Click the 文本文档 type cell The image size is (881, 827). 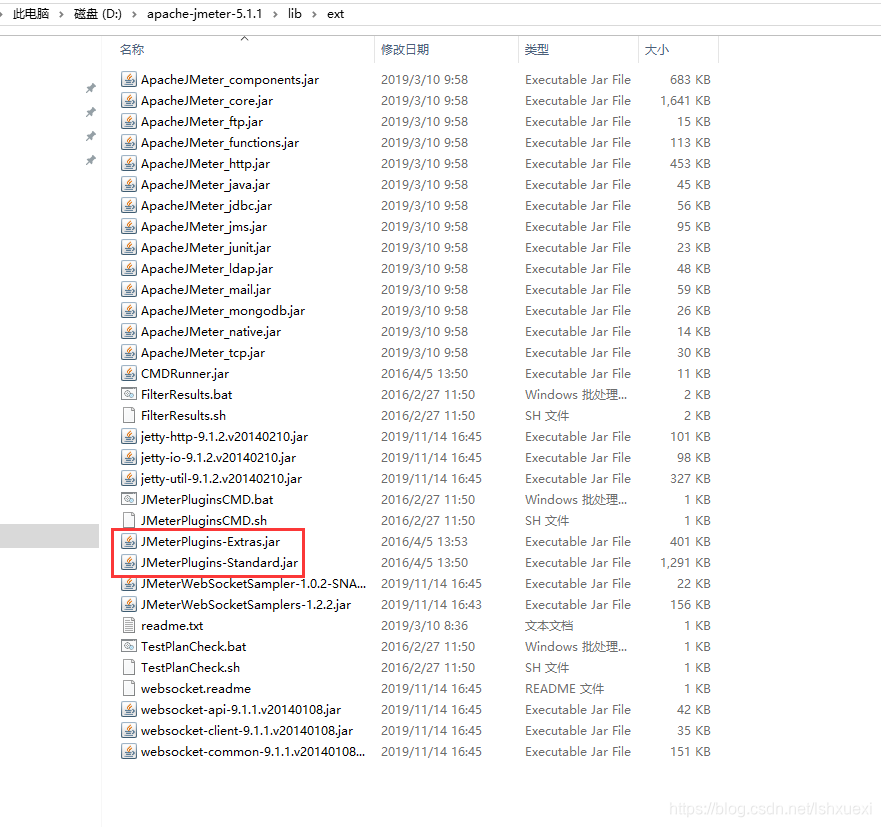coord(549,625)
